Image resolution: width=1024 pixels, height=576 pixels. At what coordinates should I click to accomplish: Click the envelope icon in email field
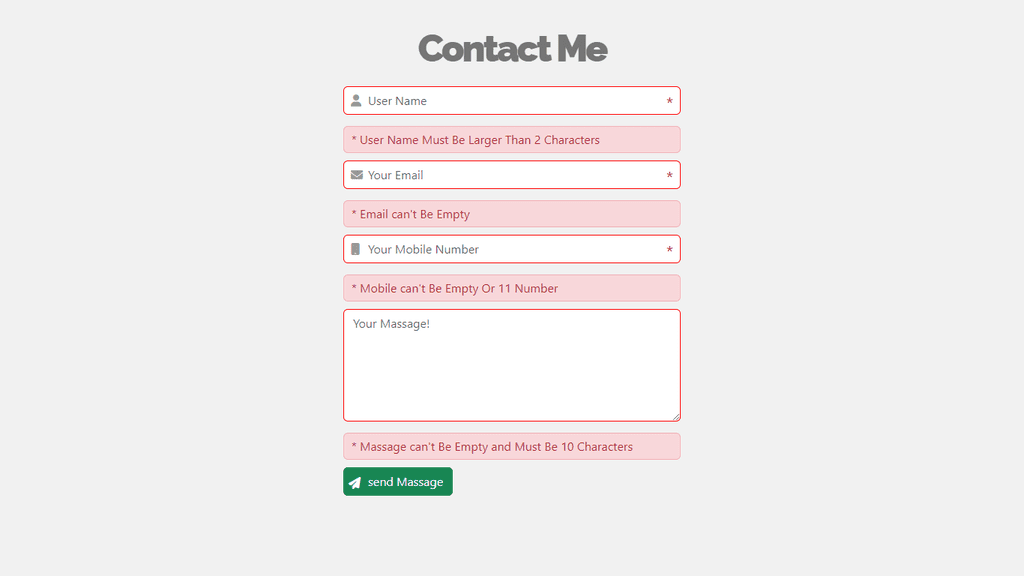coord(357,175)
